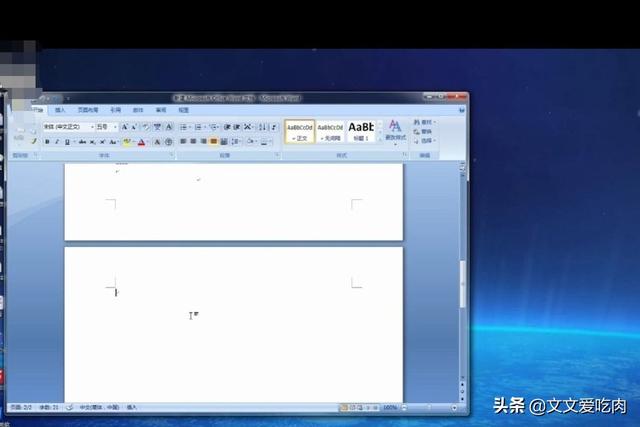Click the Grow Font icon
This screenshot has height=427, width=640.
pos(125,127)
